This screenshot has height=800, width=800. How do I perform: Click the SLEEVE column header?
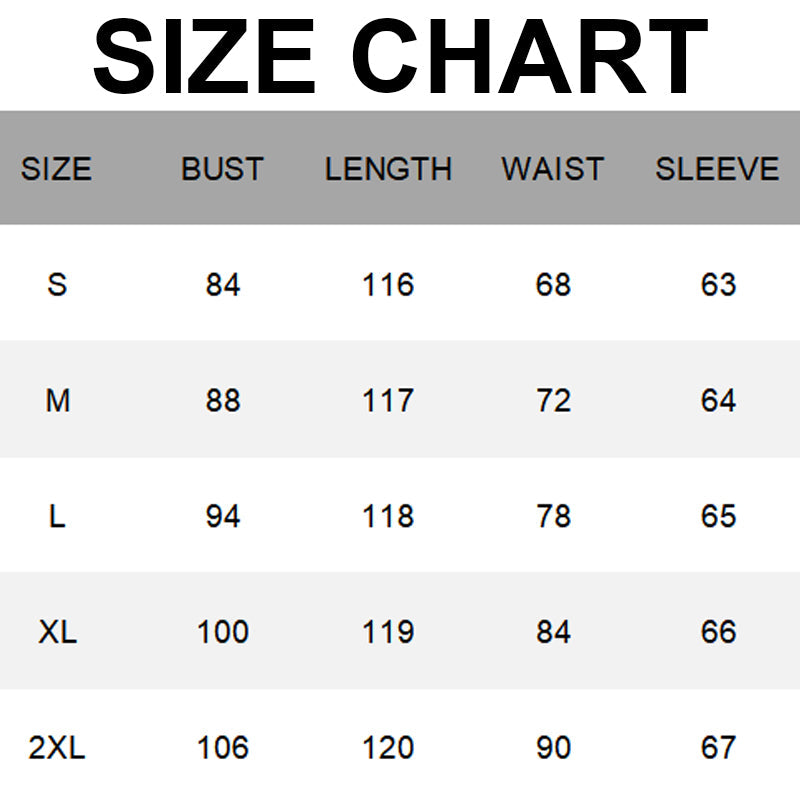coord(717,169)
